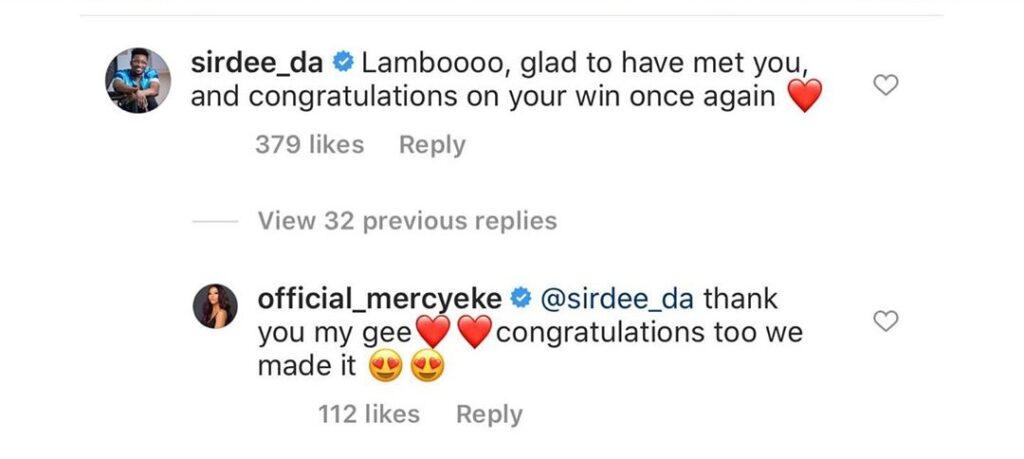
Task: Click the line beside View 32 previous replies
Action: (x=216, y=221)
